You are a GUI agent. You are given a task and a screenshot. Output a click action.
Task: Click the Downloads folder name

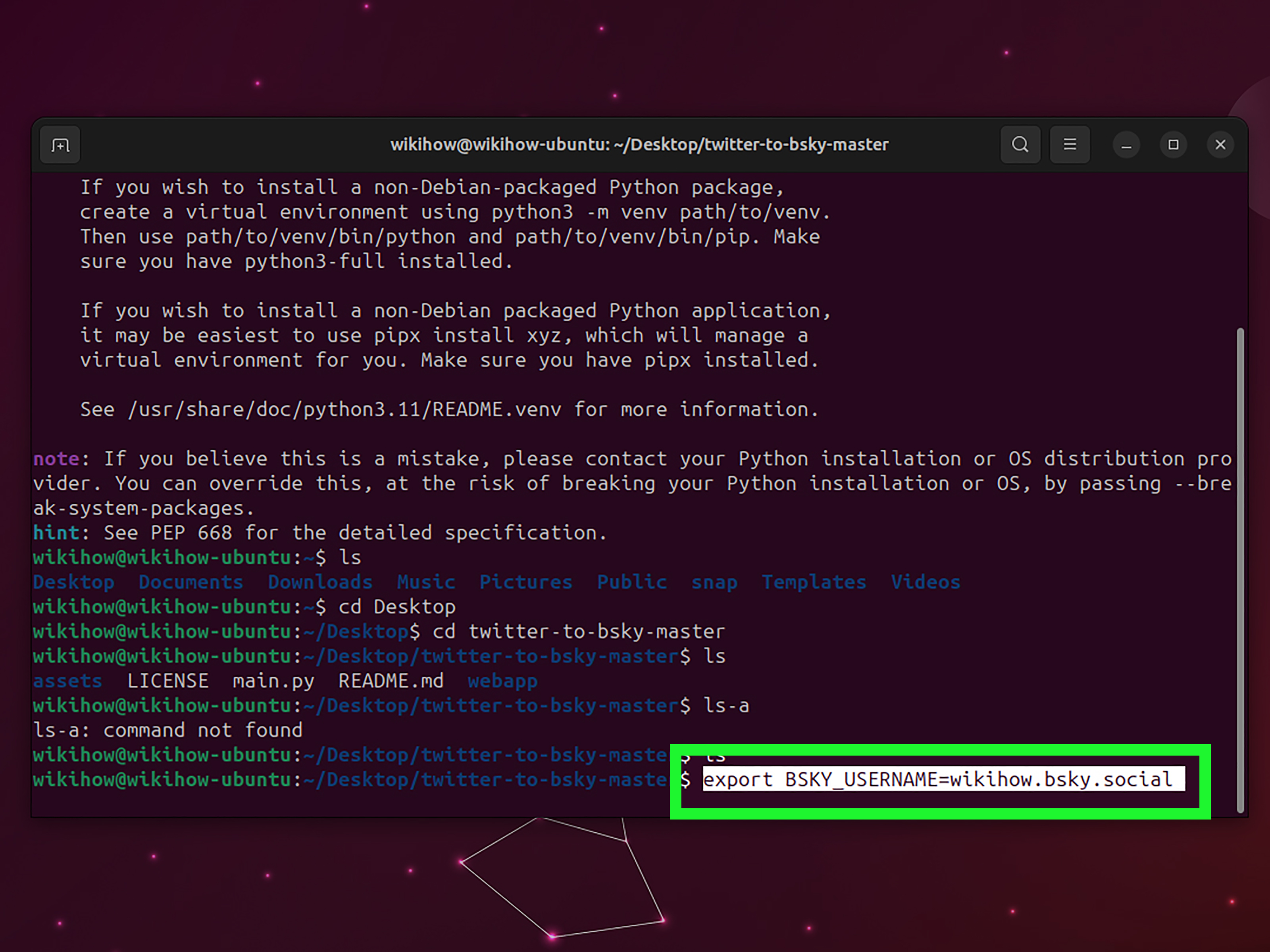point(320,582)
